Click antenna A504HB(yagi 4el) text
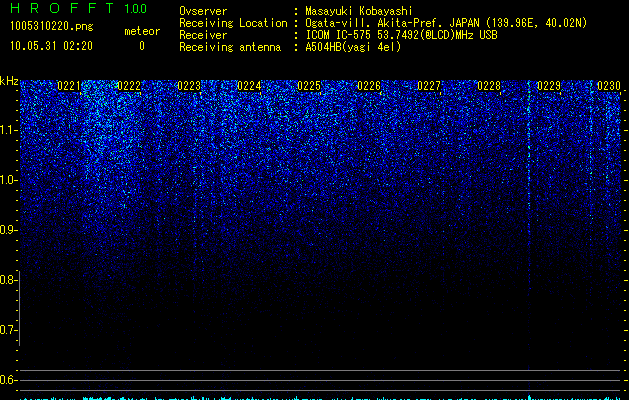Viewport: 629px width, 400px height. pyautogui.click(x=353, y=47)
